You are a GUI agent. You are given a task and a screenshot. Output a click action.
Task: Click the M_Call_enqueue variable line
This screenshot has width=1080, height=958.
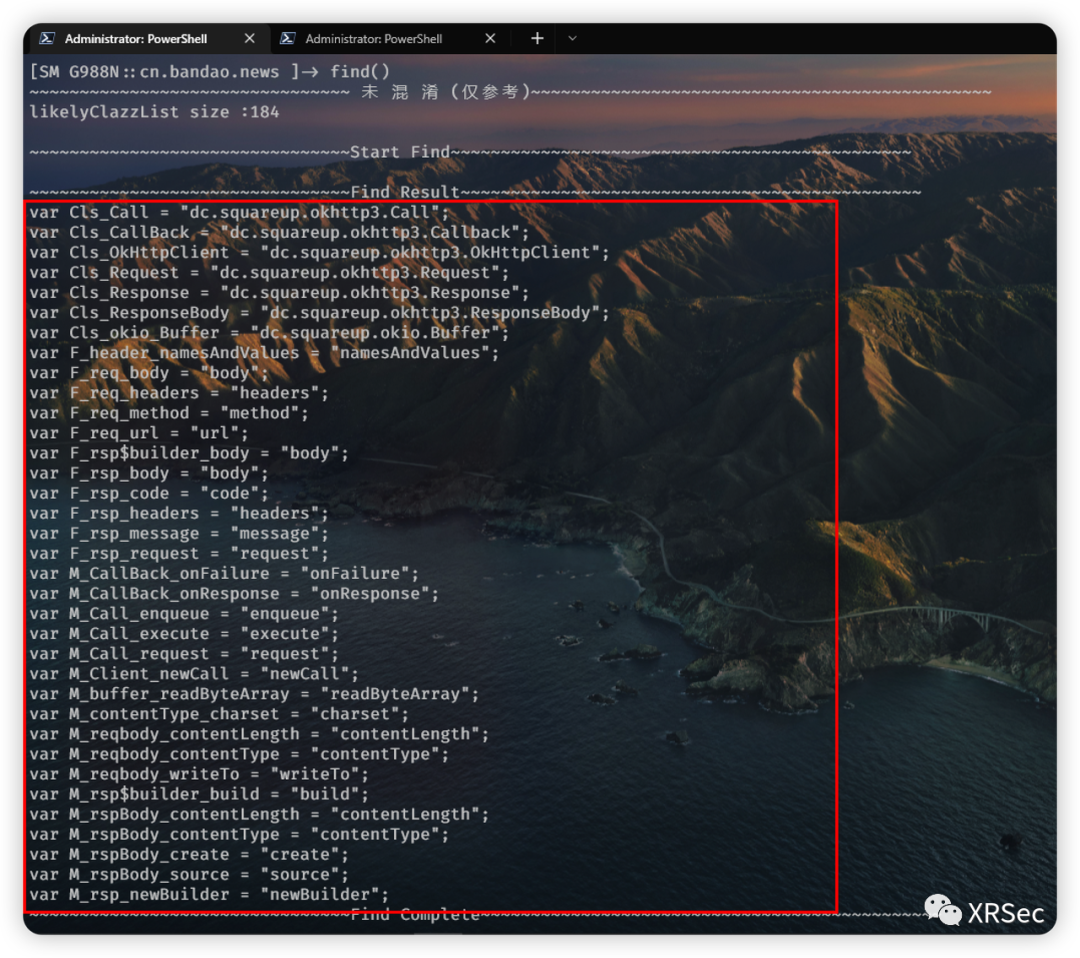click(184, 614)
